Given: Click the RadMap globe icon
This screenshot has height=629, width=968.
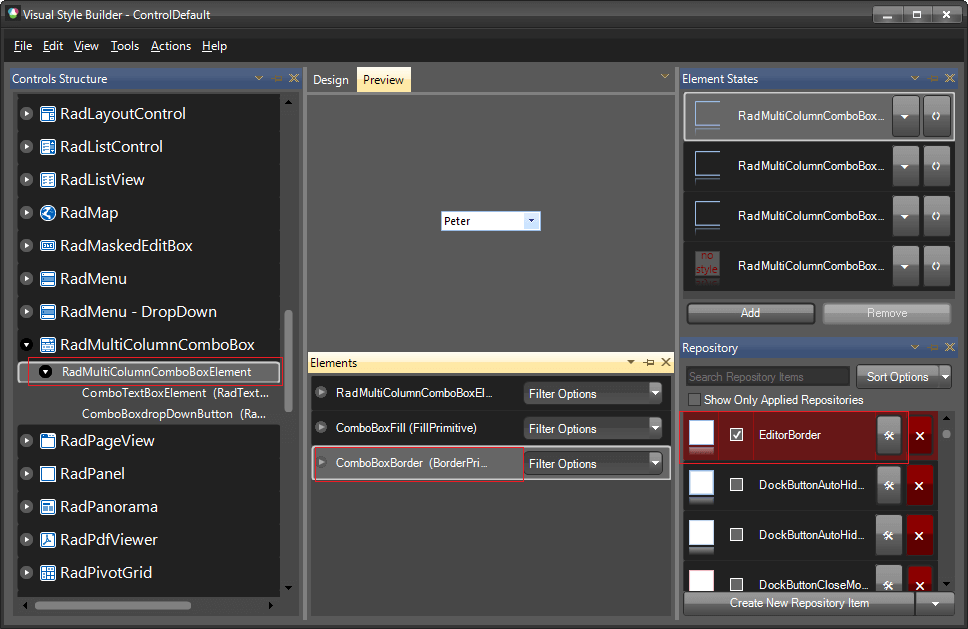Looking at the screenshot, I should (x=48, y=213).
